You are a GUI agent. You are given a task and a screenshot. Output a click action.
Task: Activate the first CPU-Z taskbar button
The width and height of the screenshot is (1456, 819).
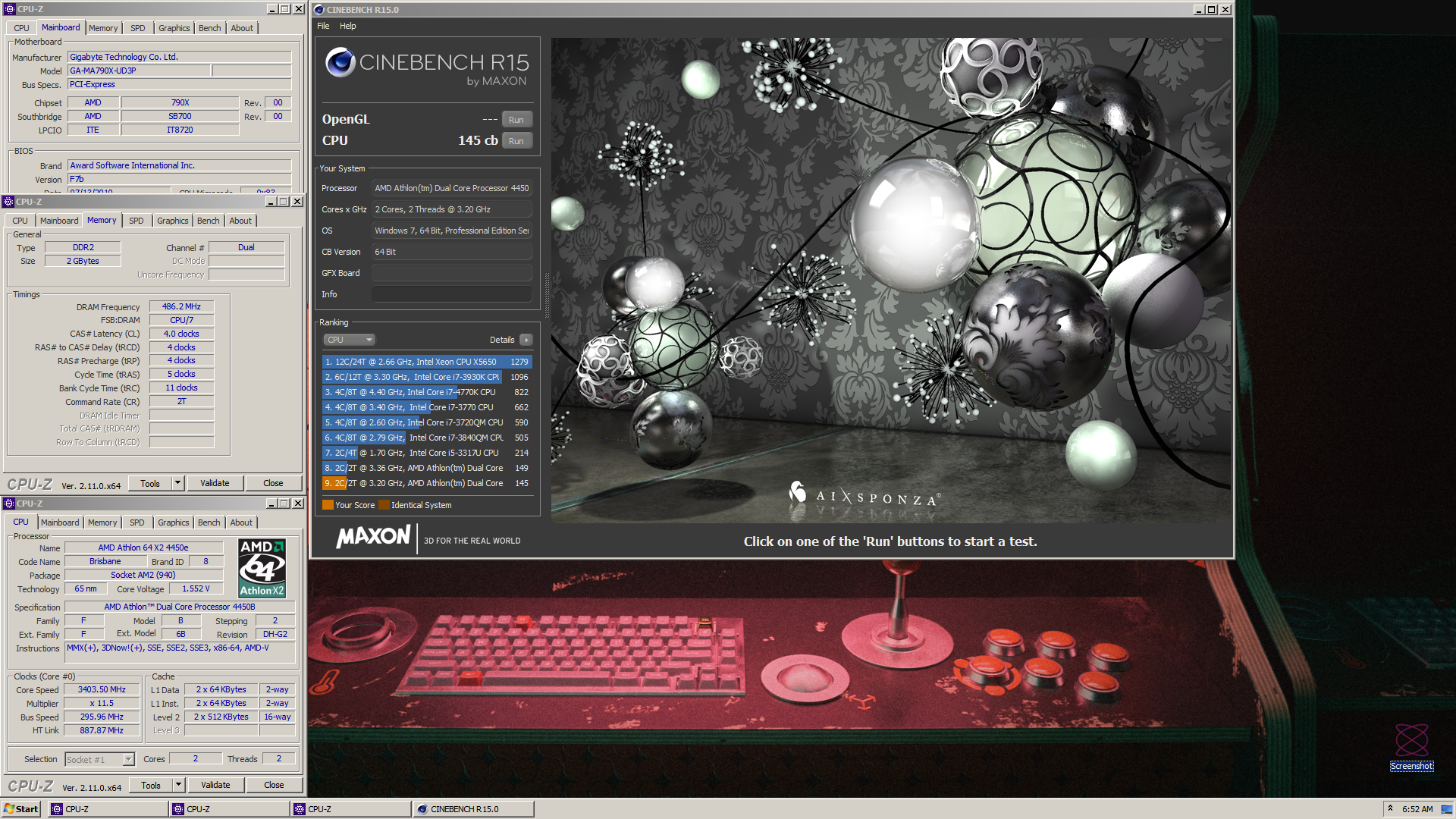click(x=108, y=809)
